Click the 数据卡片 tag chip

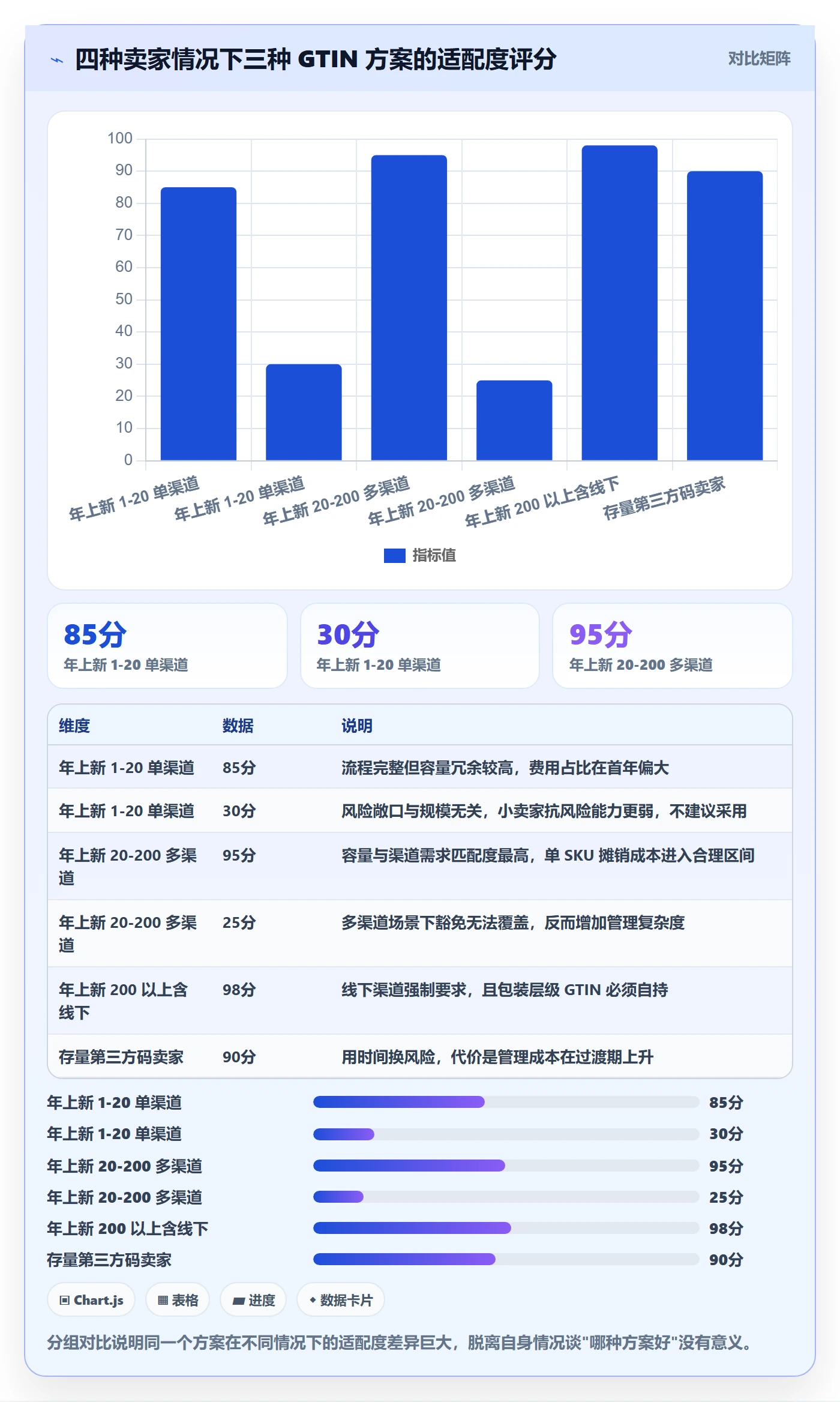pyautogui.click(x=341, y=1300)
